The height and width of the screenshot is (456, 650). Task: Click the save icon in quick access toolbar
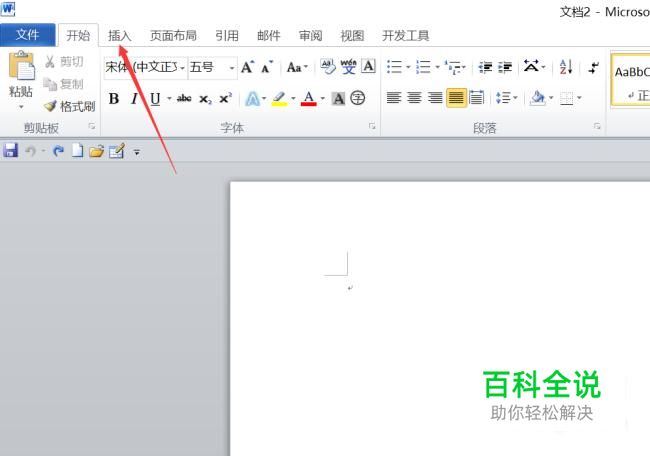[11, 150]
